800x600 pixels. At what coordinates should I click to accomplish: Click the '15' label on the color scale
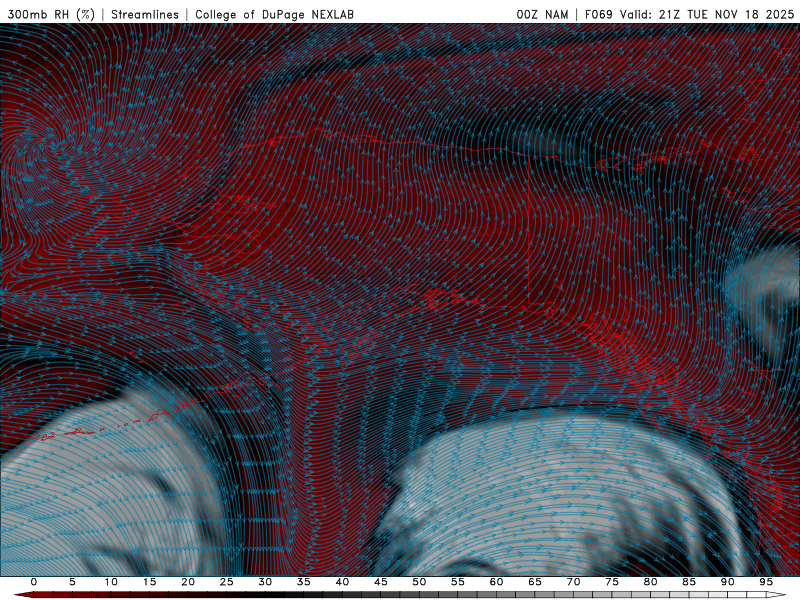click(x=149, y=582)
